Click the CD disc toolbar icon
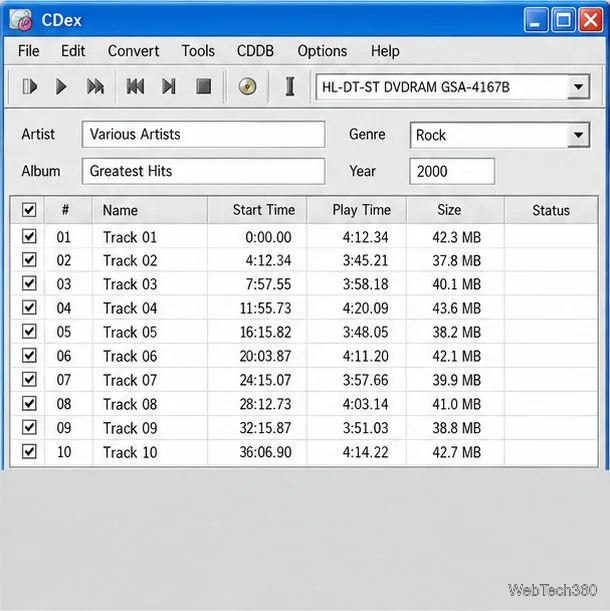 pyautogui.click(x=247, y=87)
